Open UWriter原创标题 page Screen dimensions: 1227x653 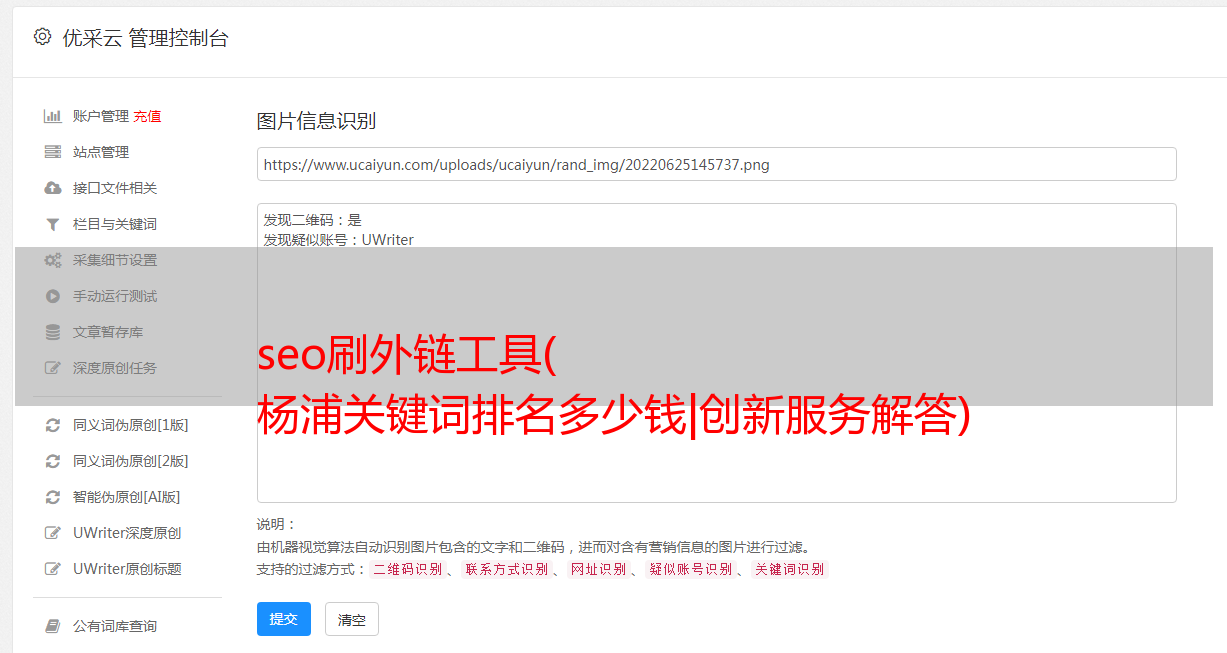click(x=127, y=569)
